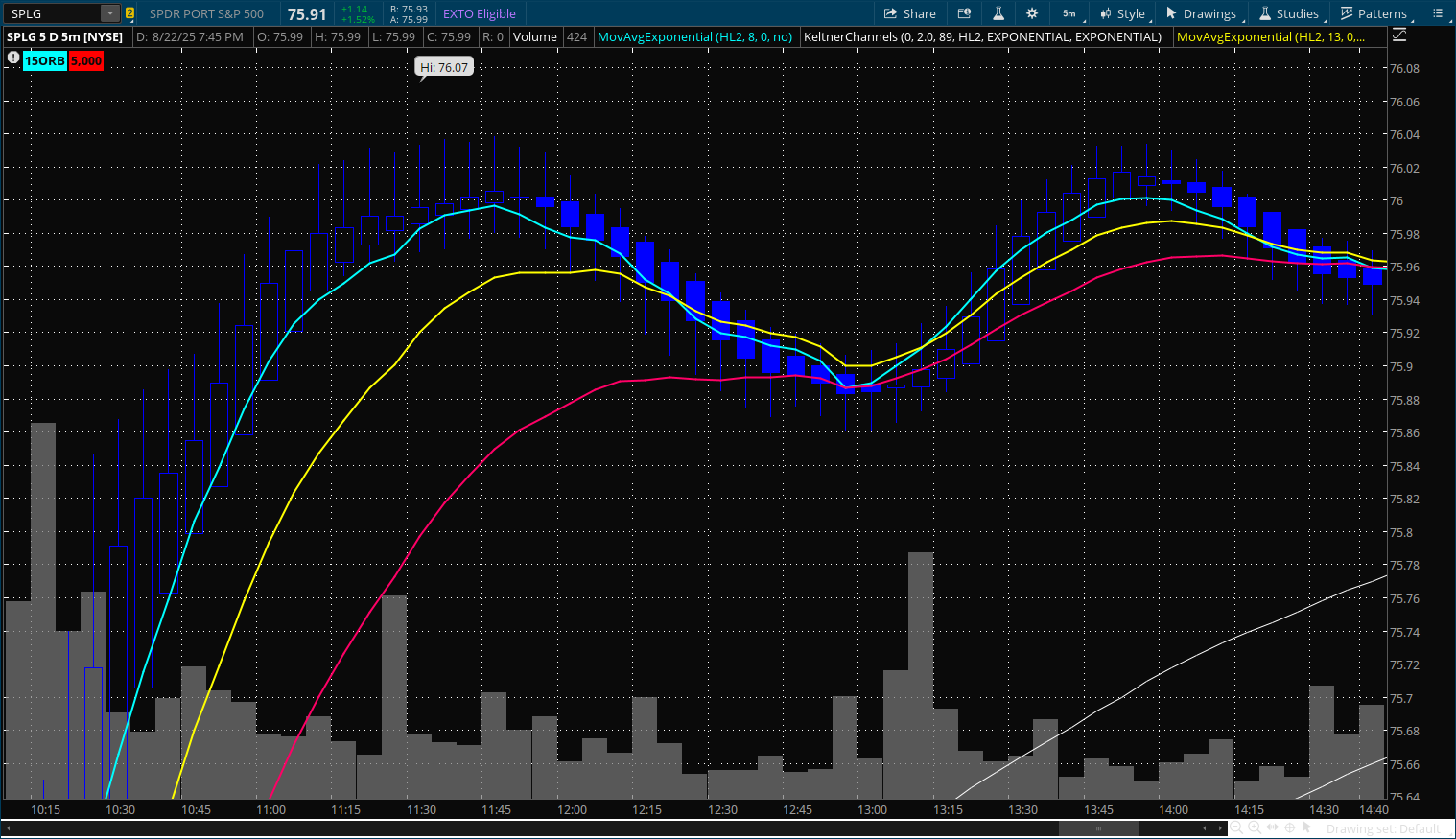Click the EXTO Eligible link

[x=480, y=13]
